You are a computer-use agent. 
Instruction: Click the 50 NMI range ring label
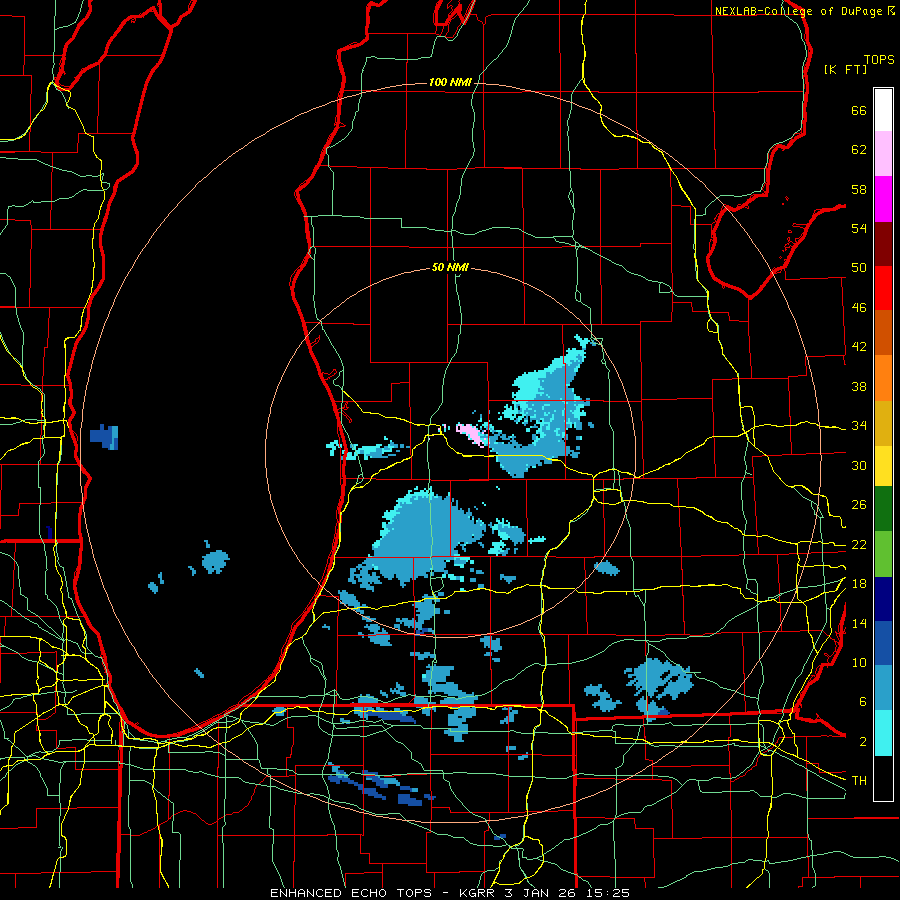(x=450, y=267)
